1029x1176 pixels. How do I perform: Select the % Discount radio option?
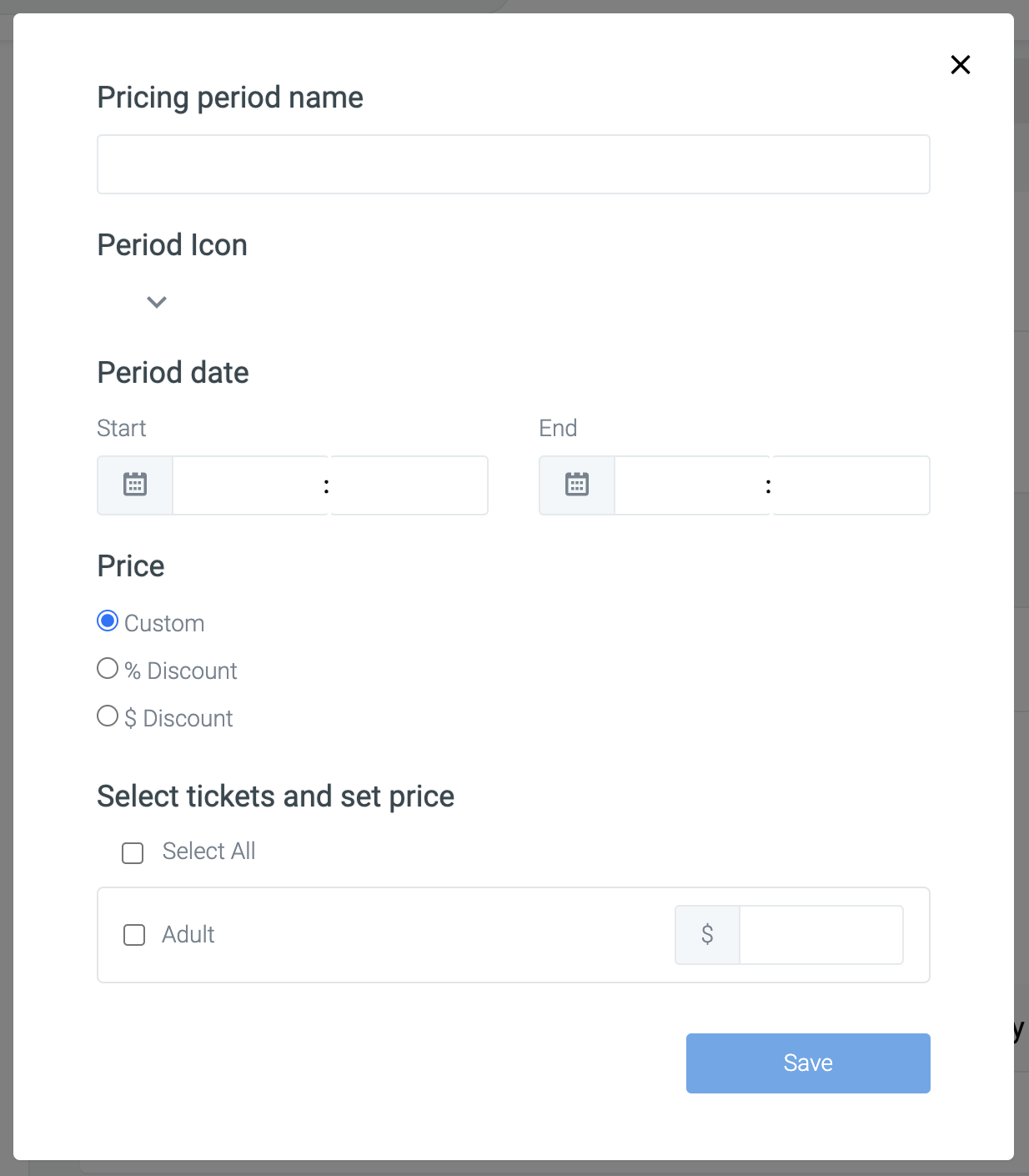click(x=108, y=668)
